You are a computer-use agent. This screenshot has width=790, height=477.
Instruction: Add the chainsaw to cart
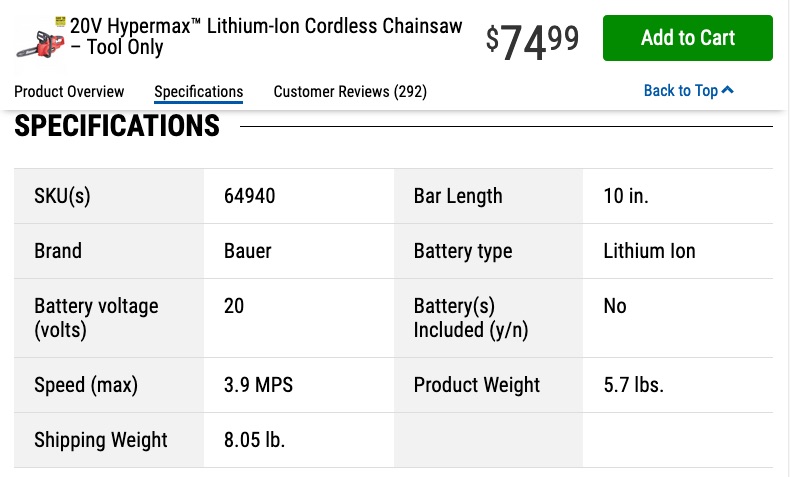pyautogui.click(x=688, y=38)
